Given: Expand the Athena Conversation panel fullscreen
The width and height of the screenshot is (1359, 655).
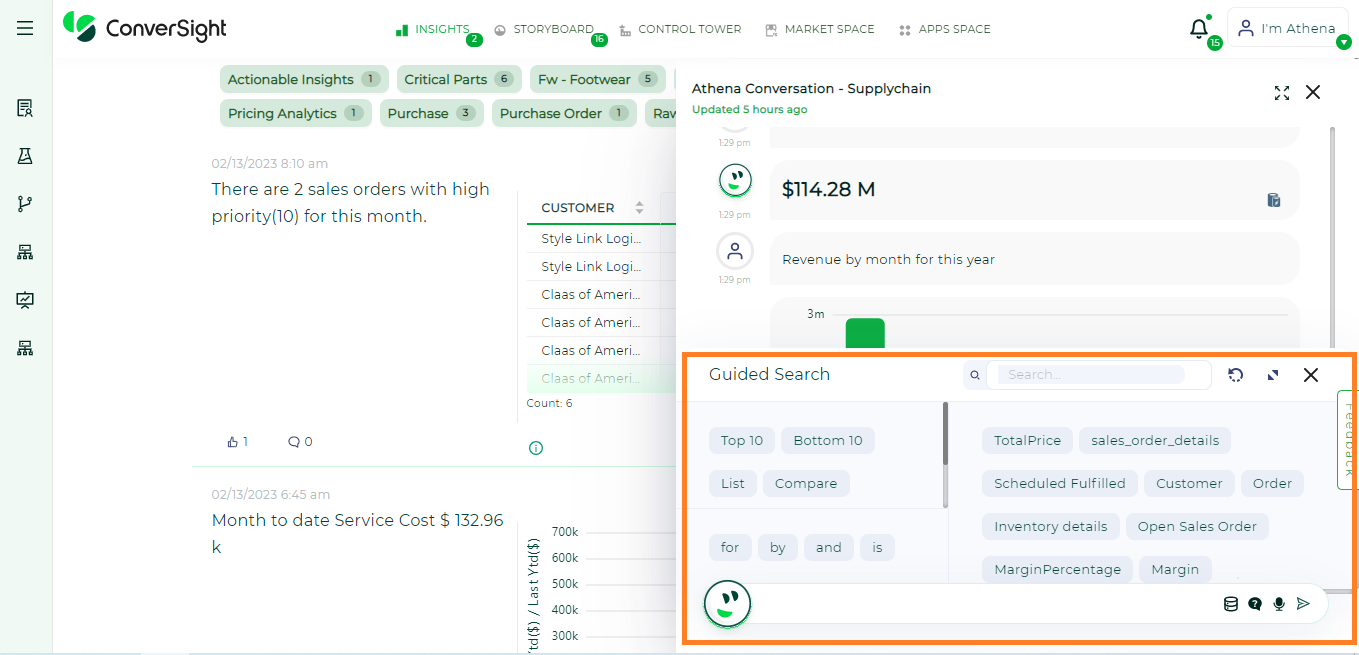Looking at the screenshot, I should [1282, 92].
